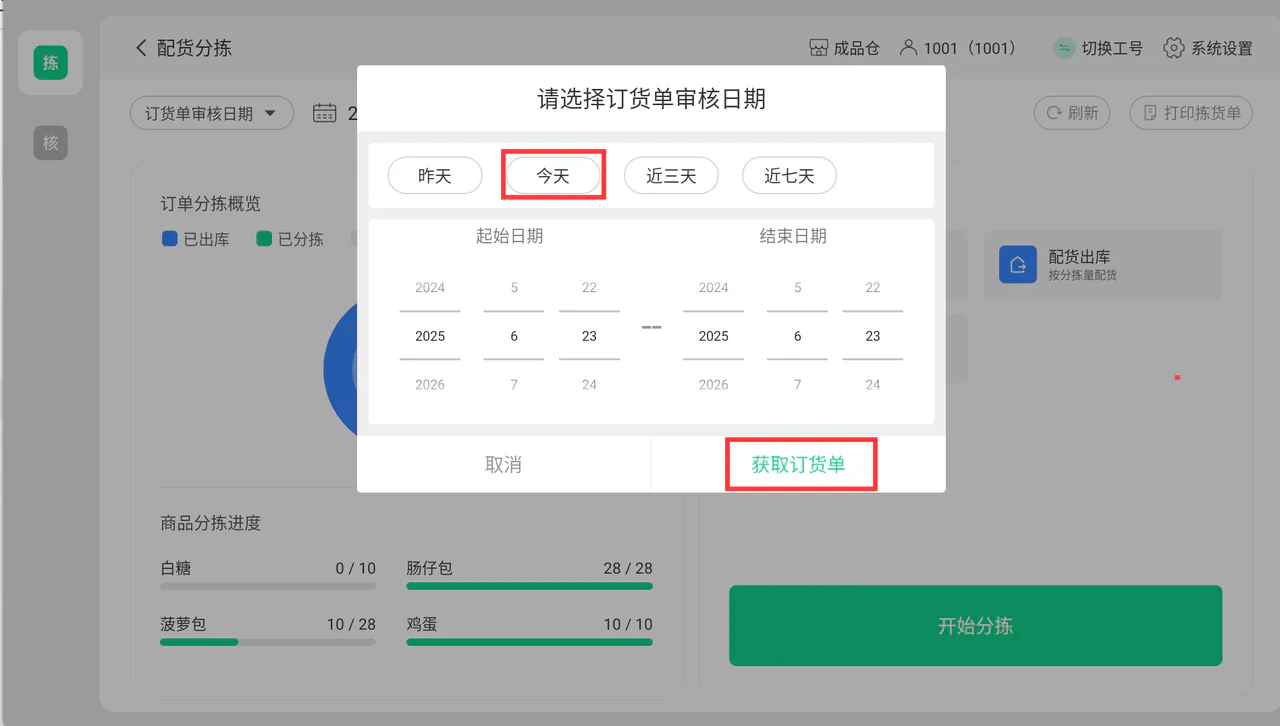
Task: Click the 白糖 progress bar
Action: [268, 586]
